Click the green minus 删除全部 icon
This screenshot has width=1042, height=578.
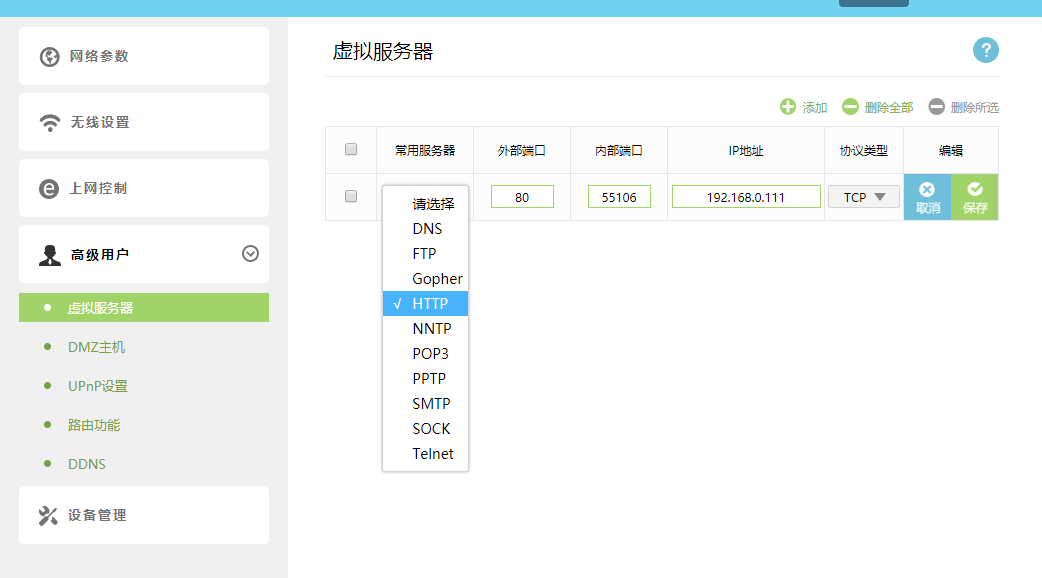point(850,107)
